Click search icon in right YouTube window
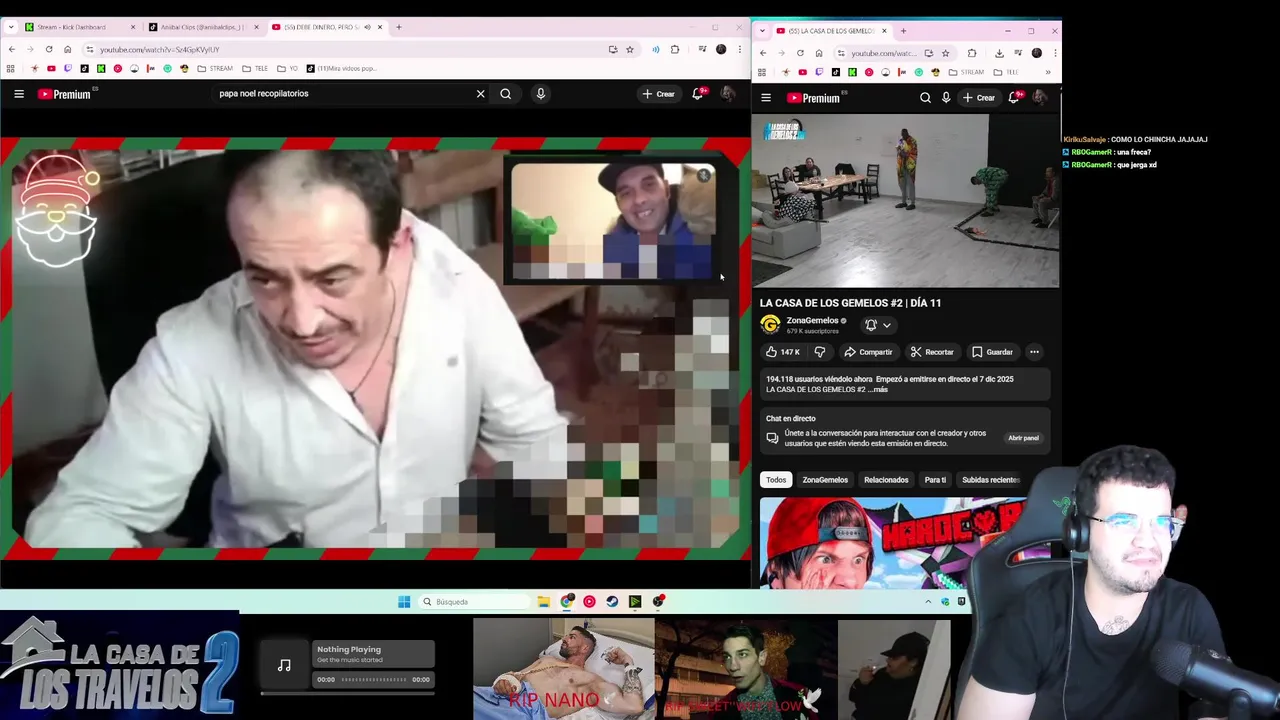This screenshot has width=1280, height=720. click(925, 98)
